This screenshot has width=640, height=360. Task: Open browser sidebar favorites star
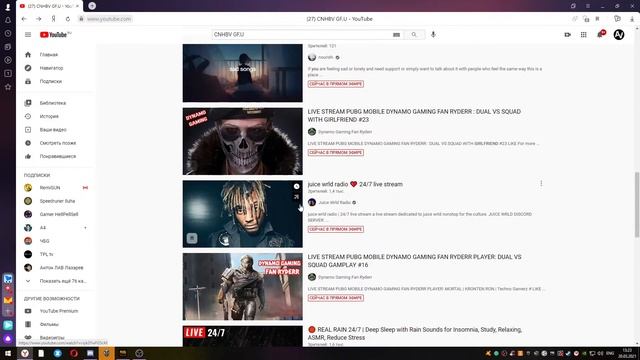click(x=8, y=87)
